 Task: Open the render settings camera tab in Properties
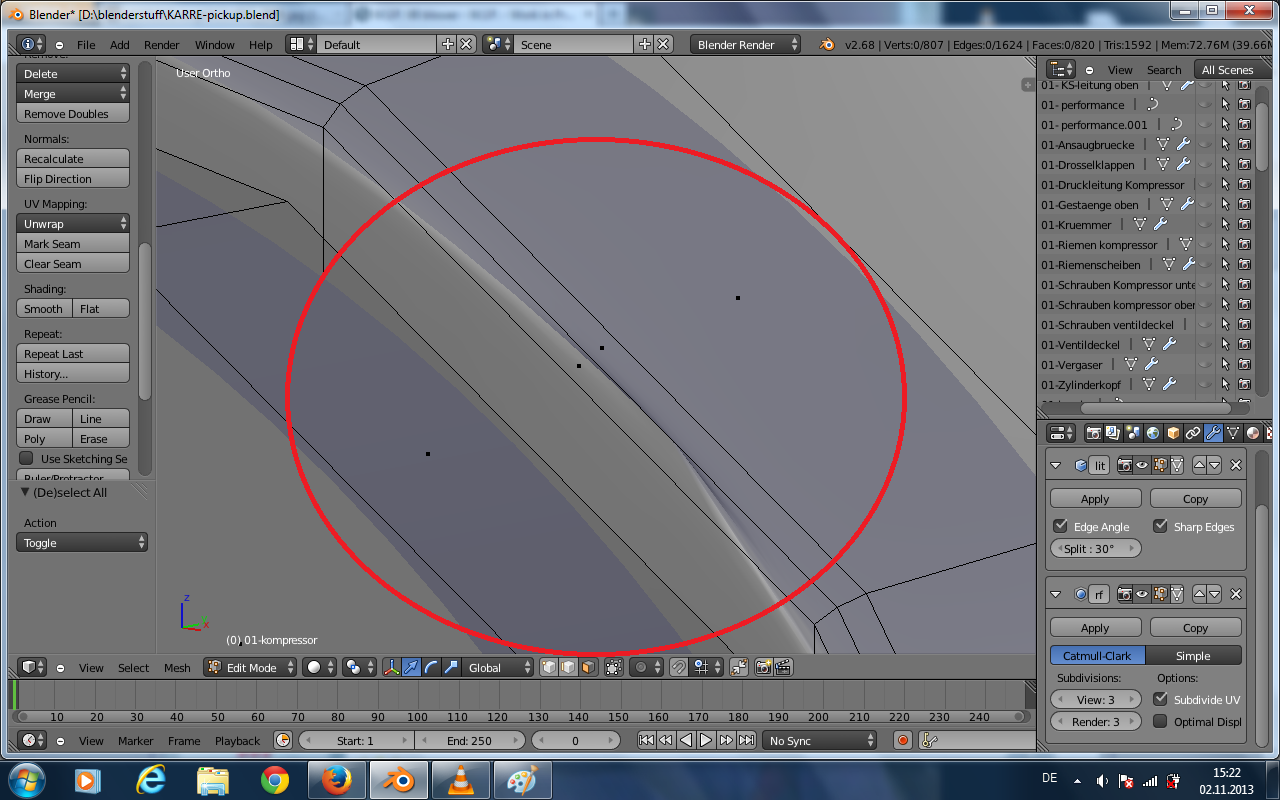point(1093,433)
